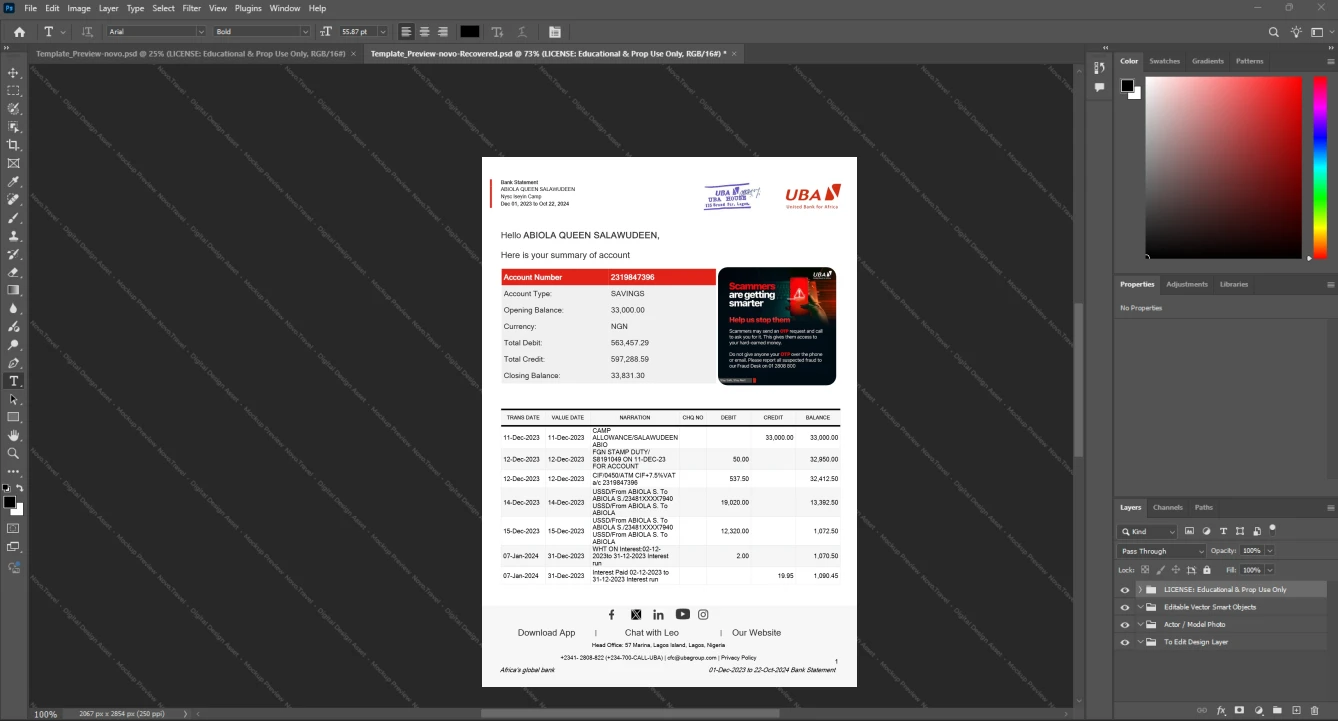Select the Crop tool
1338x721 pixels.
[14, 145]
